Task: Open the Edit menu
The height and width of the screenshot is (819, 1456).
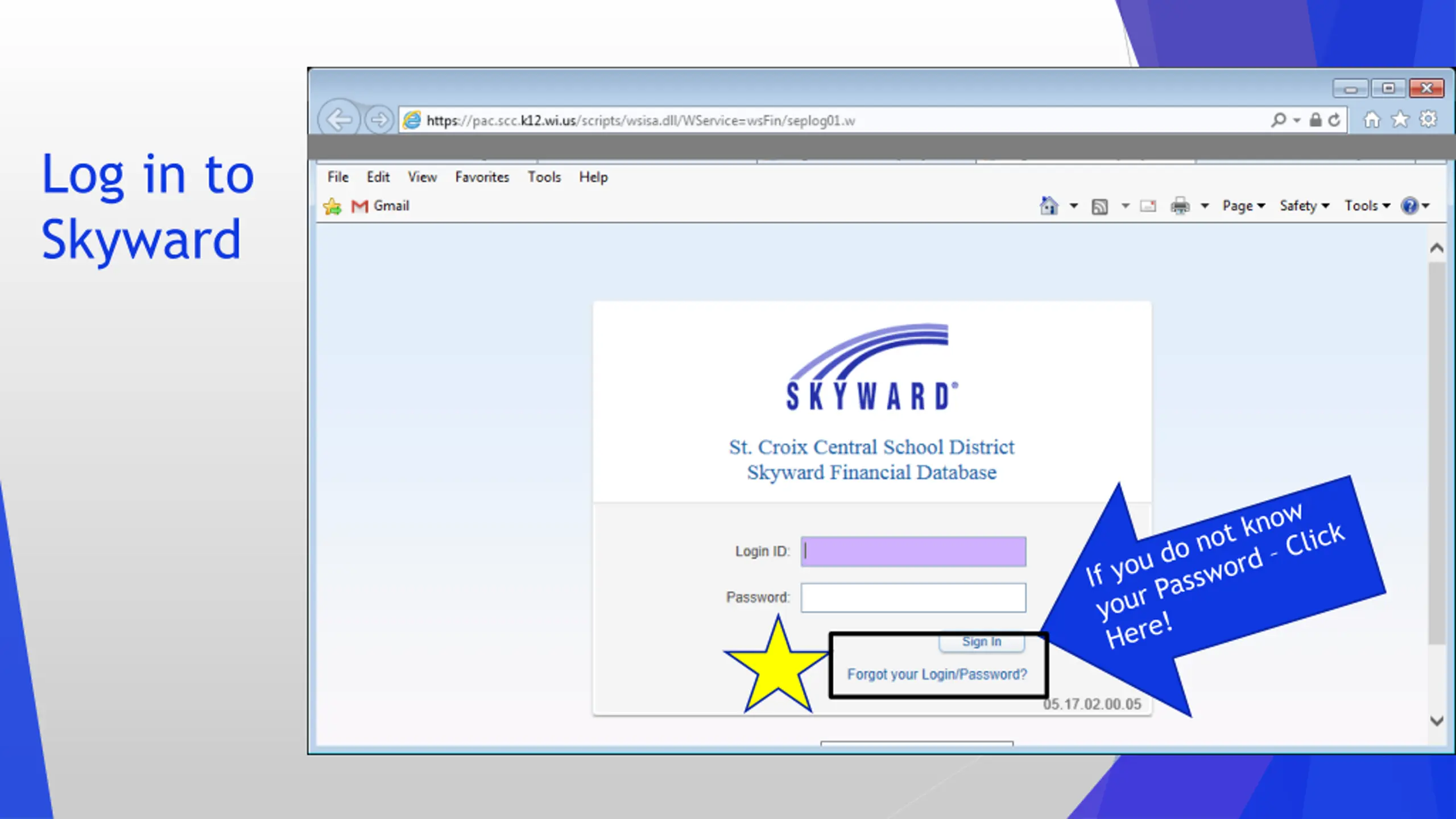Action: 378,177
